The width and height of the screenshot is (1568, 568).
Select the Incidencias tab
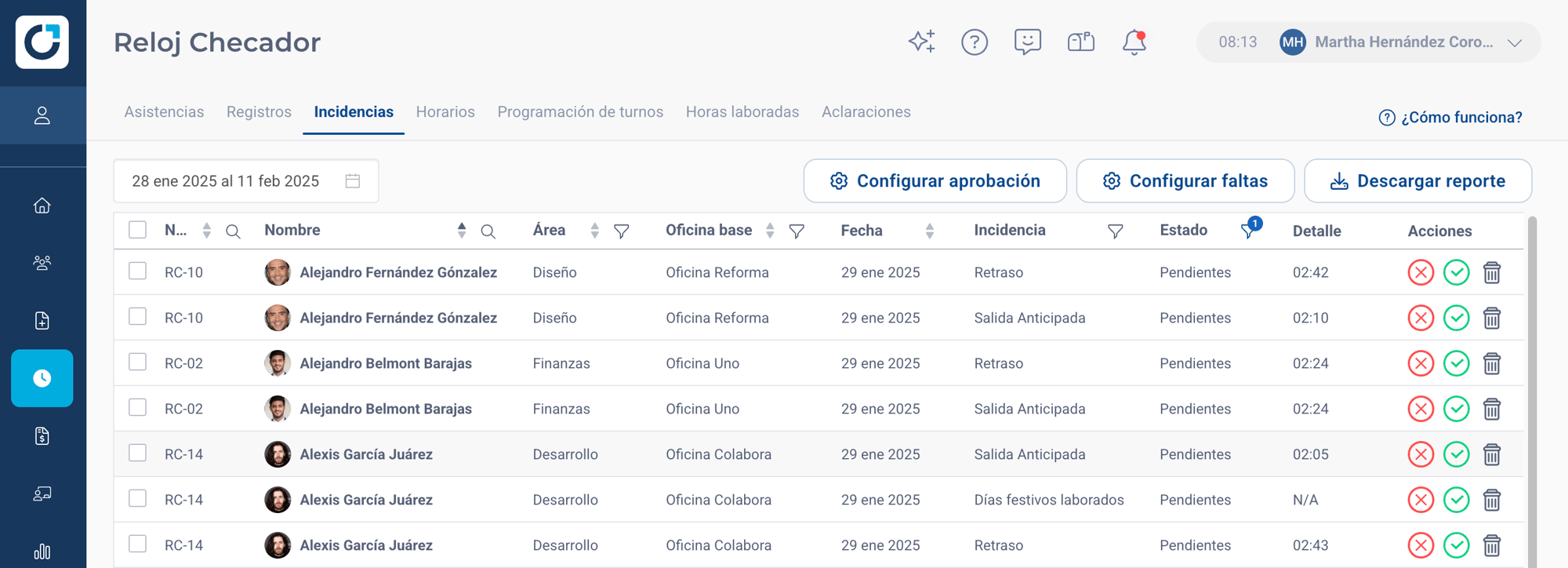click(x=354, y=112)
